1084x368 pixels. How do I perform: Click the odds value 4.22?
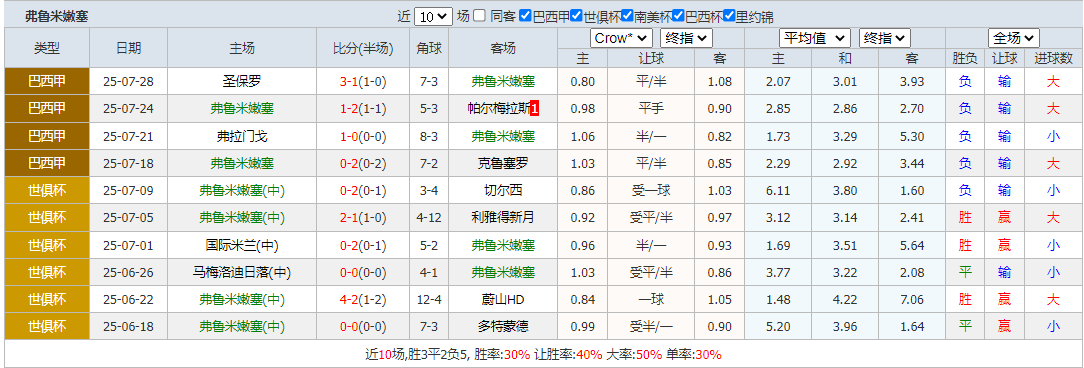pyautogui.click(x=845, y=300)
